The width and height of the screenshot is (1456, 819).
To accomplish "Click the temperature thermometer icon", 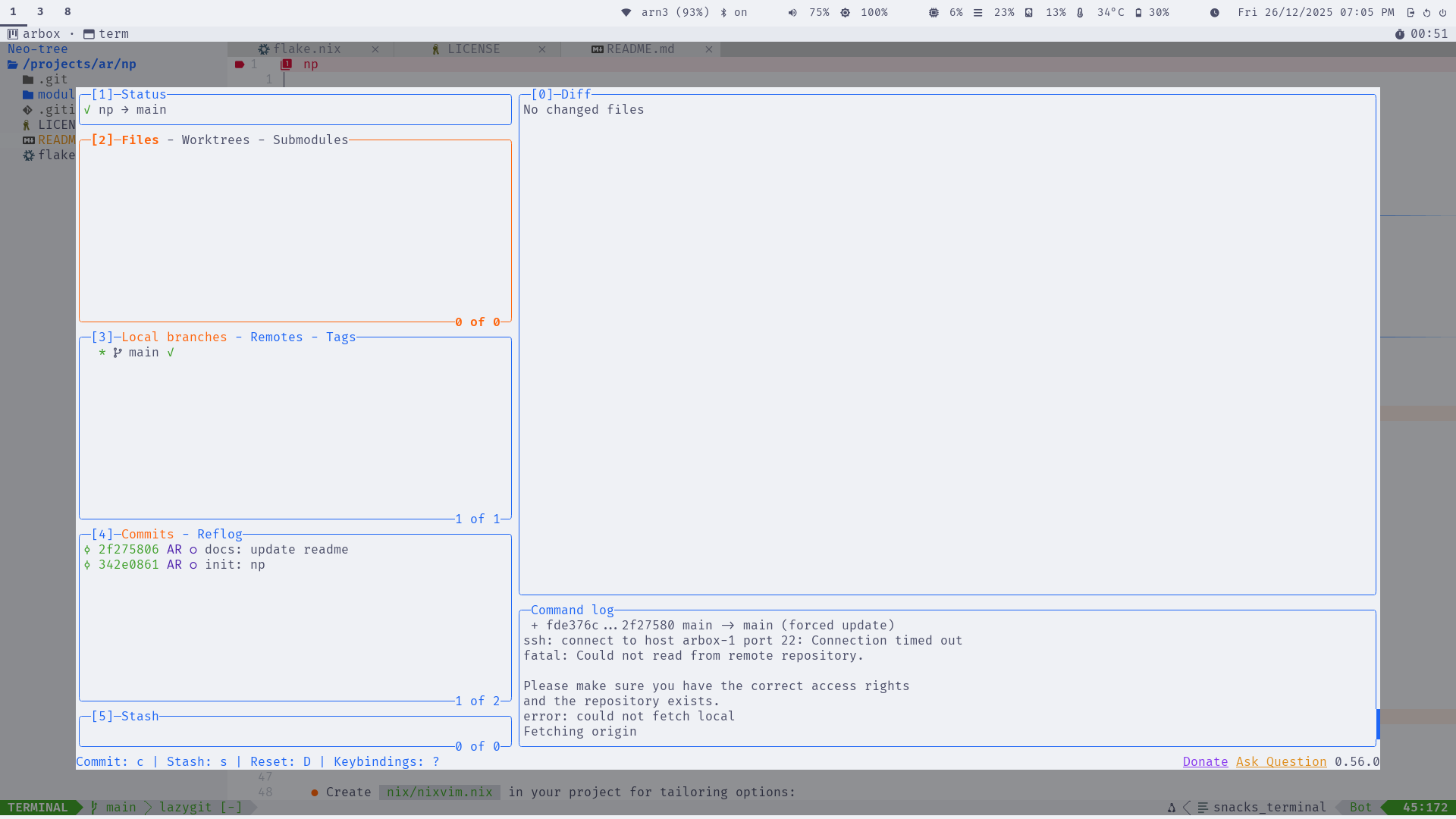I will [1080, 12].
